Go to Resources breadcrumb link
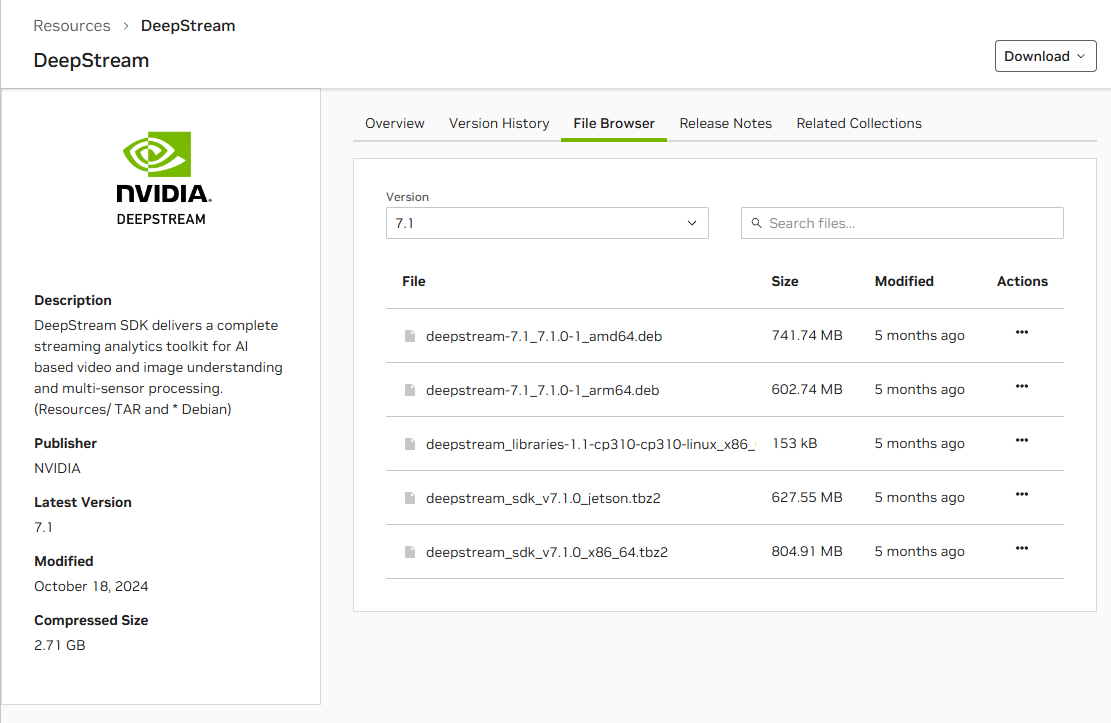Viewport: 1111px width, 723px height. 72,26
